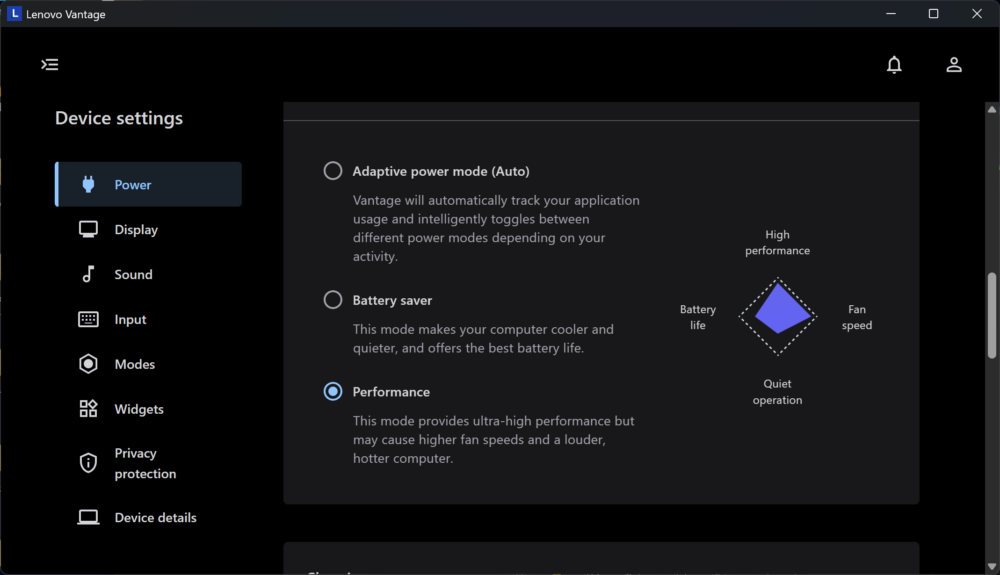The width and height of the screenshot is (1000, 575).
Task: Open the user account profile icon
Action: tap(953, 64)
